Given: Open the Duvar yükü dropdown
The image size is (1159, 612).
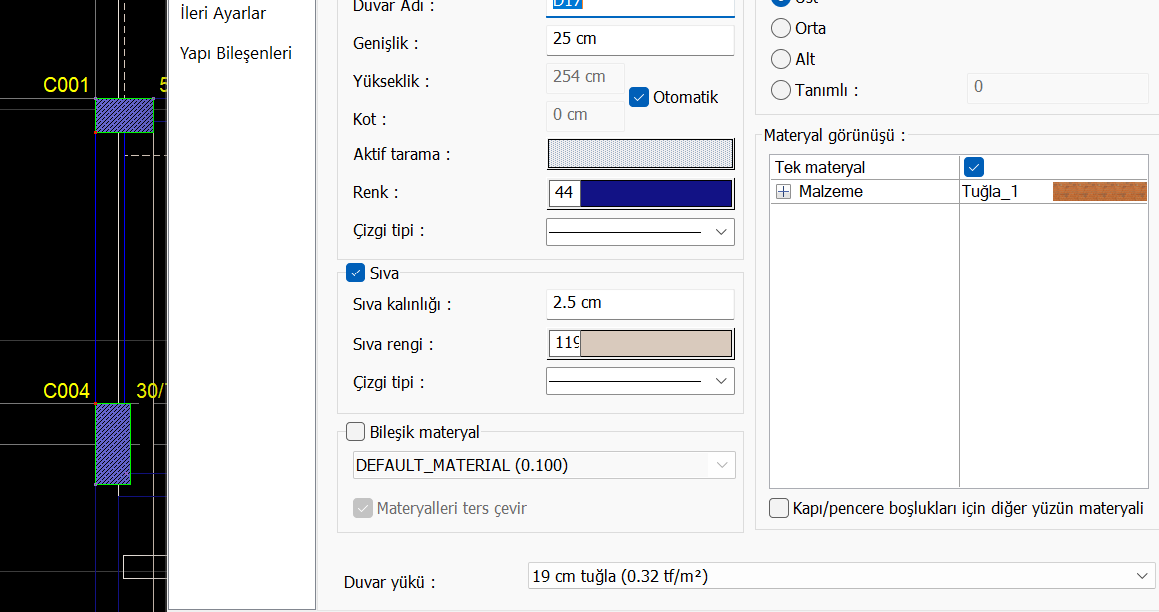Looking at the screenshot, I should 840,576.
